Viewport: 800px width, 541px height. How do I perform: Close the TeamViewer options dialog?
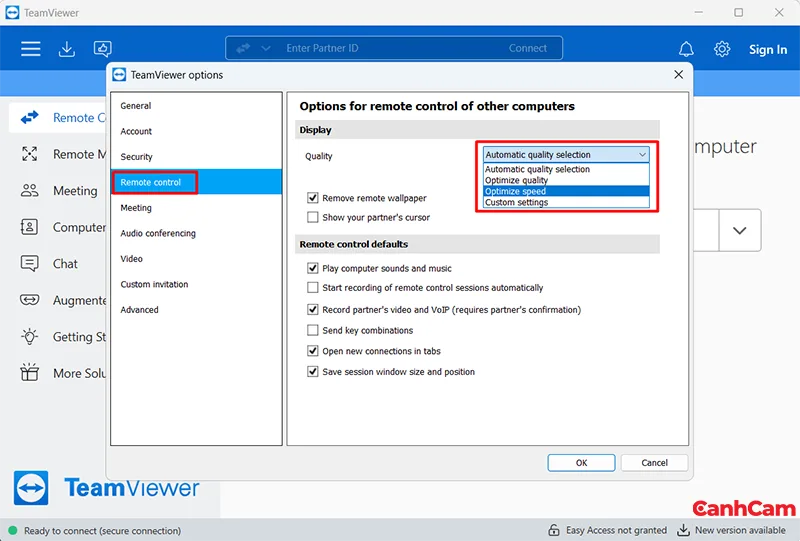pos(679,75)
